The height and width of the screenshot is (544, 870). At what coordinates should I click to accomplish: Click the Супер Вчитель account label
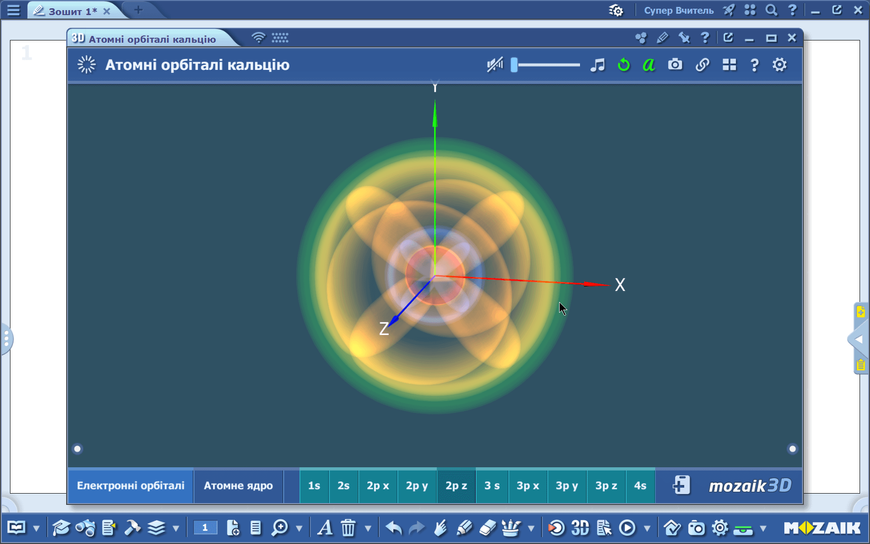[679, 11]
